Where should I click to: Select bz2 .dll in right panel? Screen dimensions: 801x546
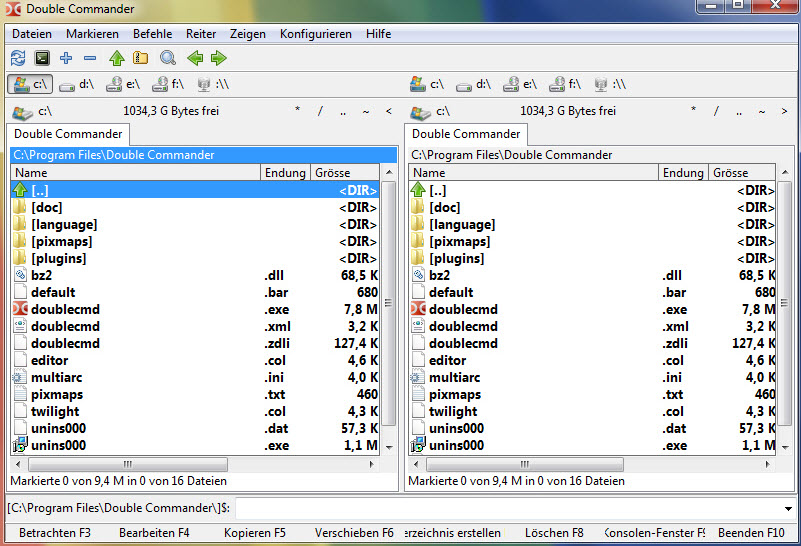pos(592,275)
